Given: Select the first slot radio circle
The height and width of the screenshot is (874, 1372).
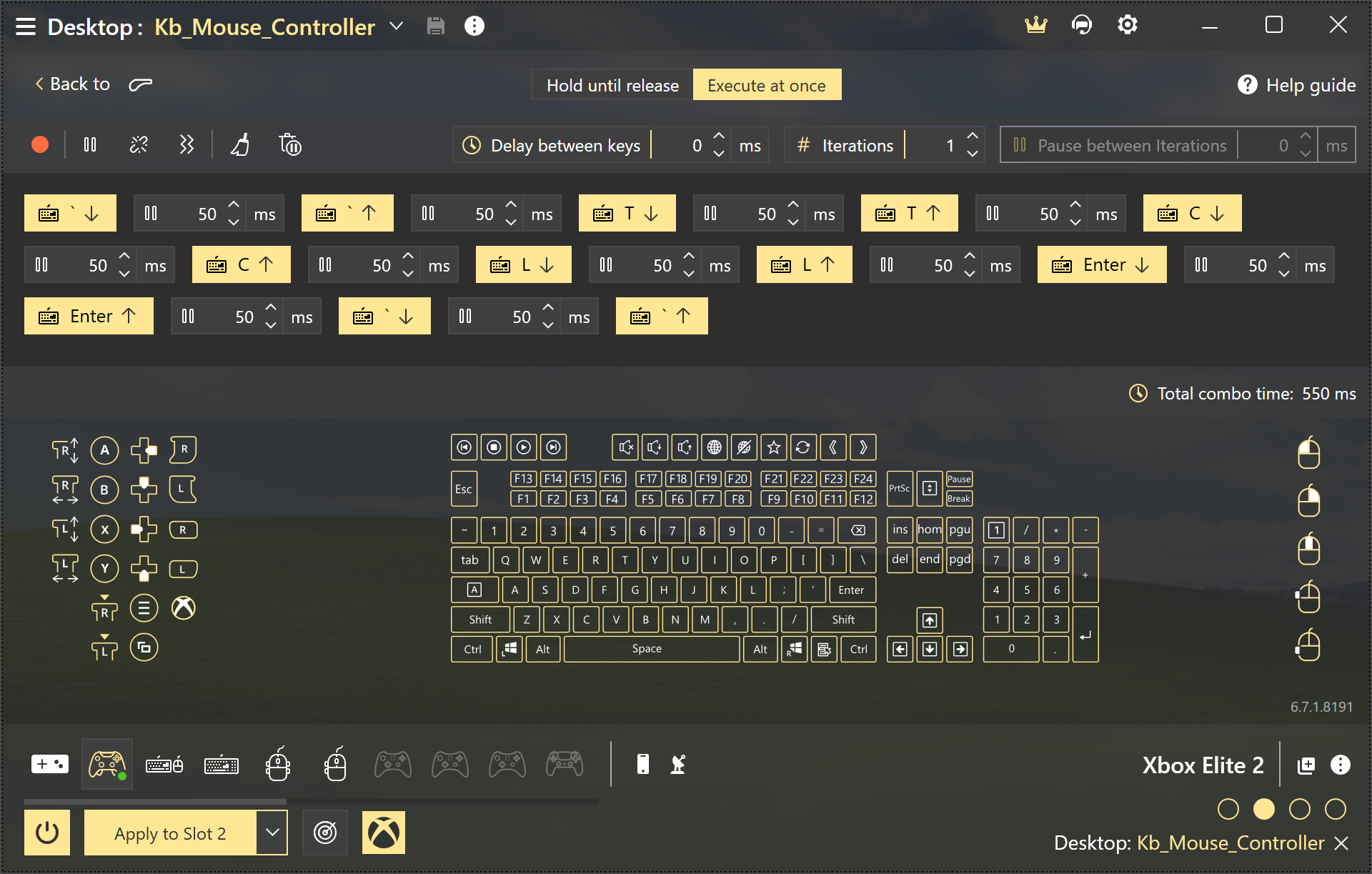Looking at the screenshot, I should 1228,809.
